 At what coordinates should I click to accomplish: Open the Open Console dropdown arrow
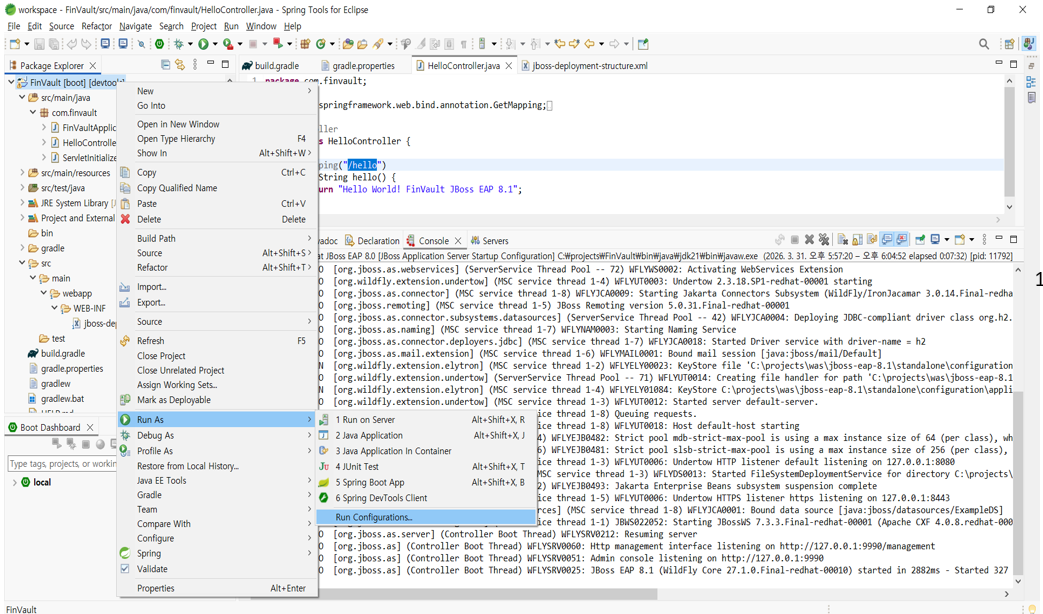(x=971, y=239)
